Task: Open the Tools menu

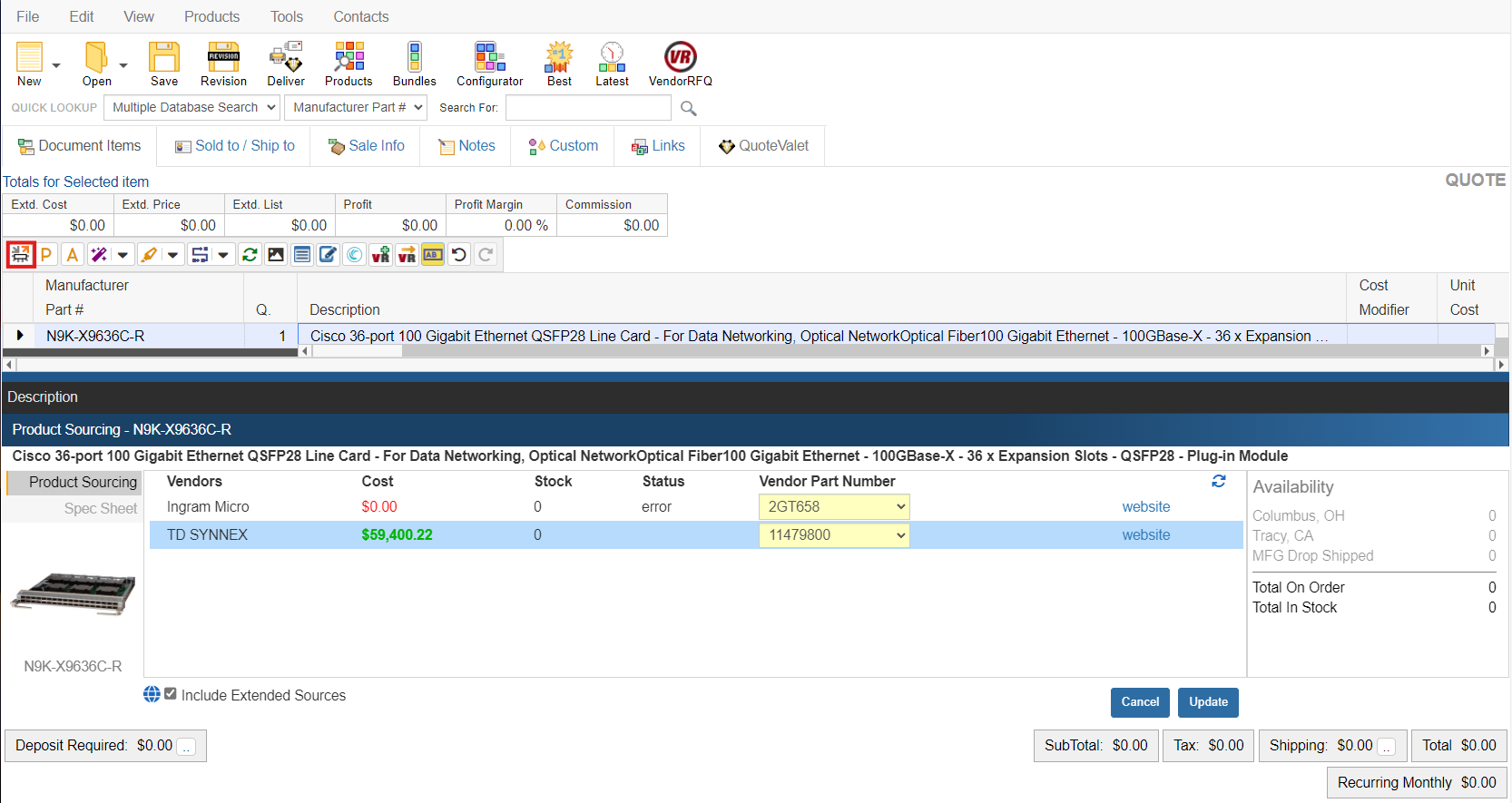Action: [287, 16]
